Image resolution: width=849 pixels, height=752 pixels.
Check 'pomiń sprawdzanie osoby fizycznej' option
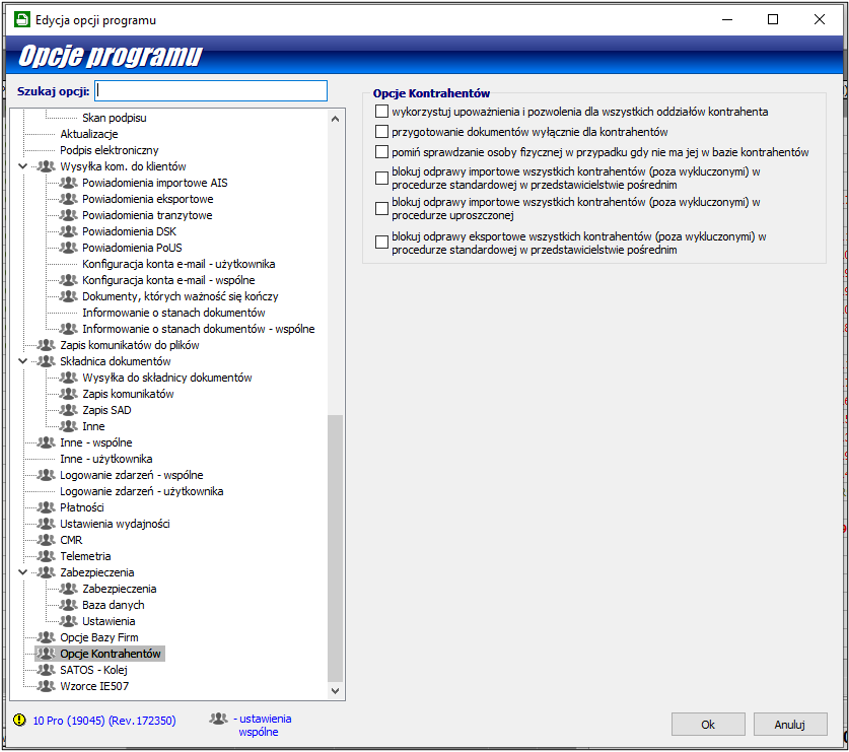pyautogui.click(x=381, y=152)
